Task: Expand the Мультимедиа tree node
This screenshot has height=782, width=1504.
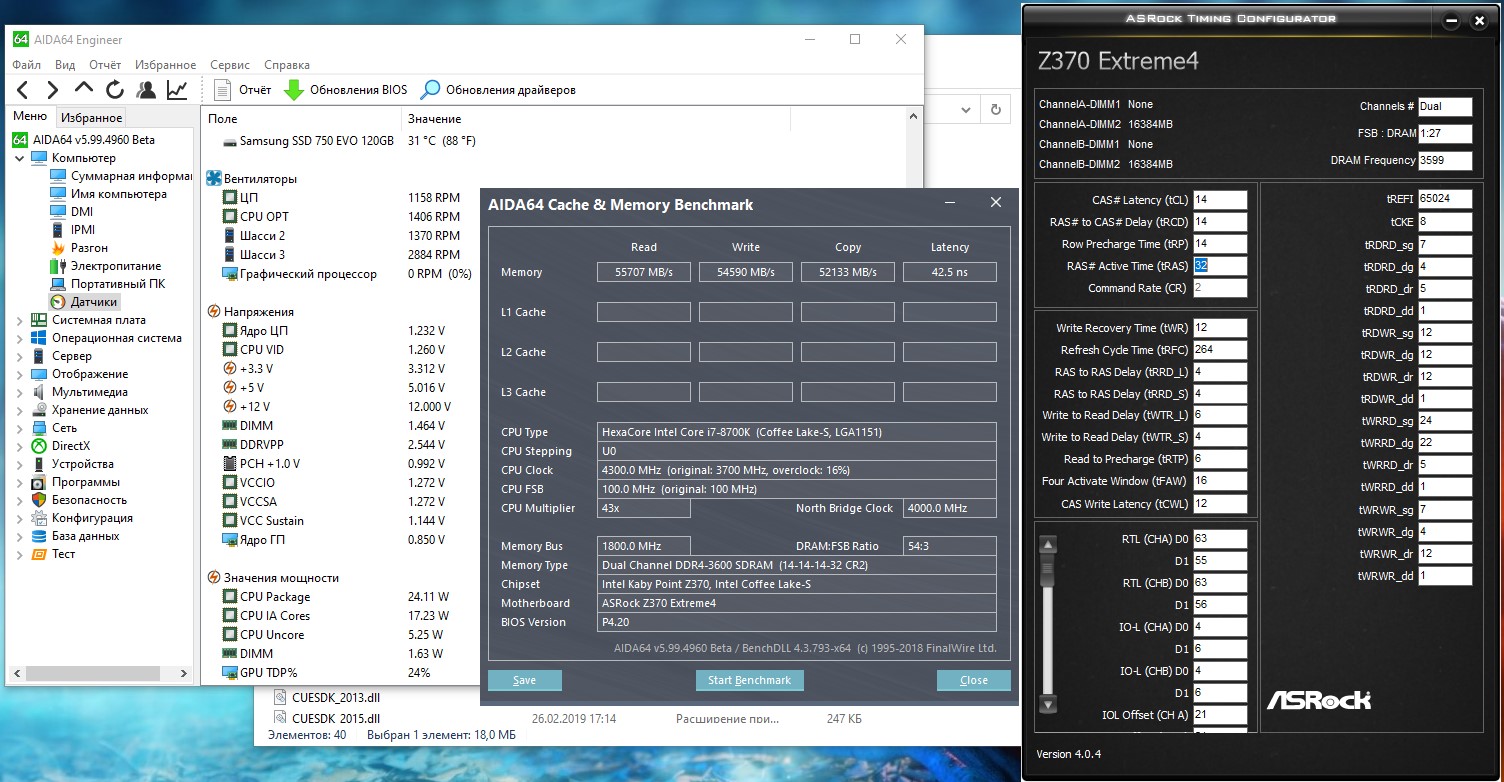Action: click(19, 392)
